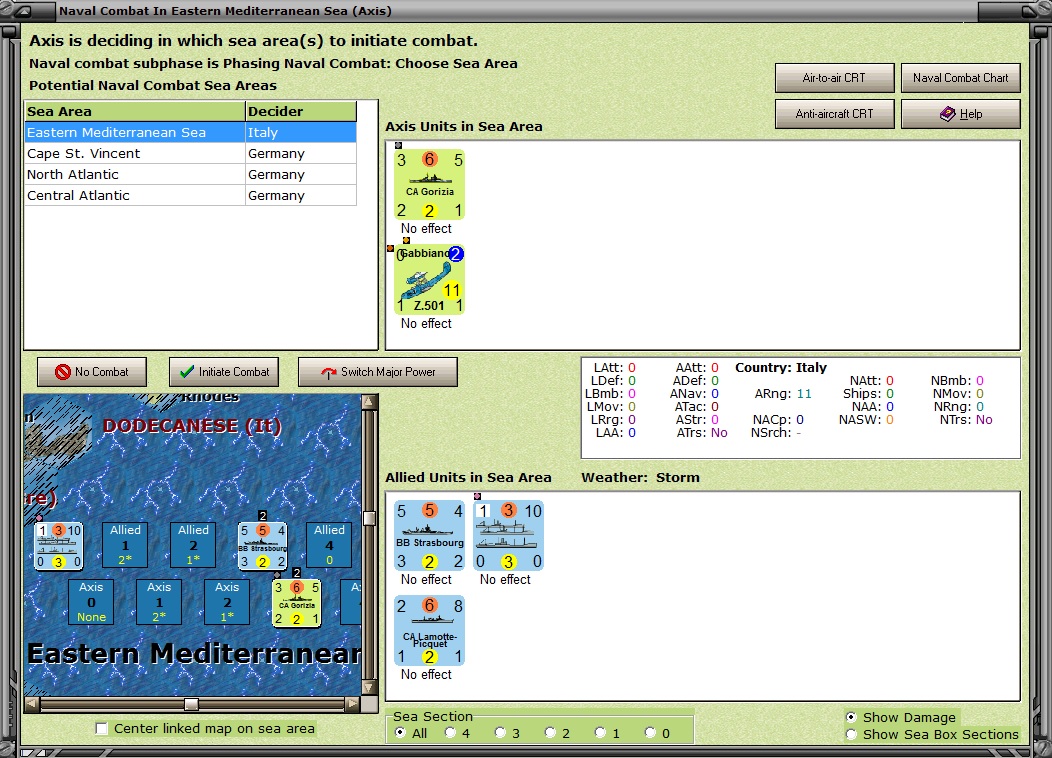1052x758 pixels.
Task: Select the North Atlantic sea area row
Action: (x=191, y=174)
